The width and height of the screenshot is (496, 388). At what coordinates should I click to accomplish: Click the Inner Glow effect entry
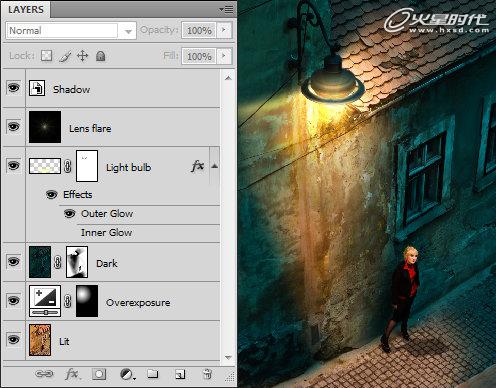pyautogui.click(x=106, y=232)
